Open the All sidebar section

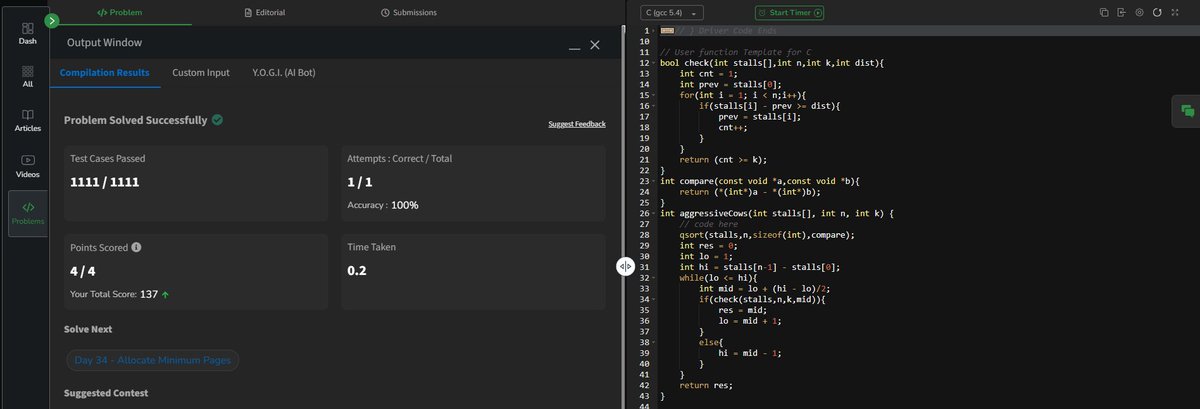pos(27,77)
